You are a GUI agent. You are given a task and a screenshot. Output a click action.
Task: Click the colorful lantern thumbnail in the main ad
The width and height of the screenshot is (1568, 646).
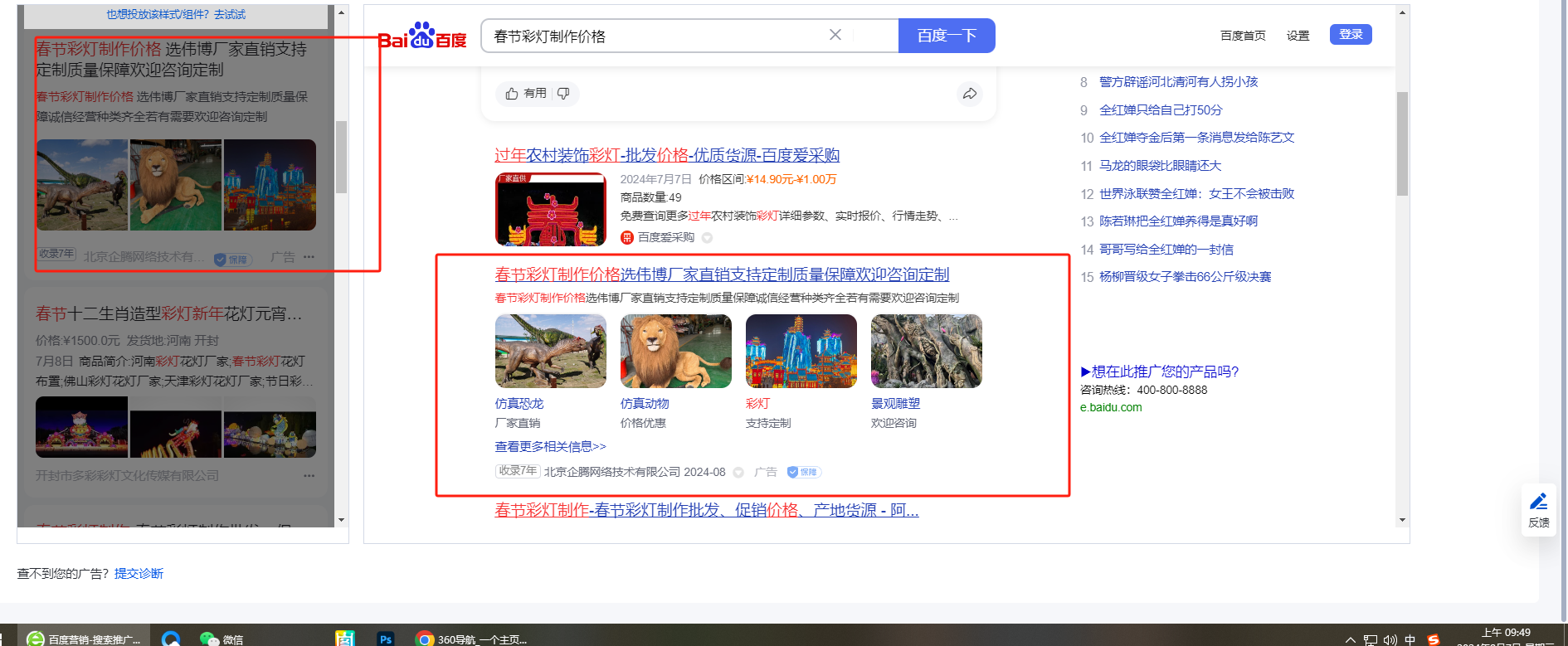(x=801, y=351)
